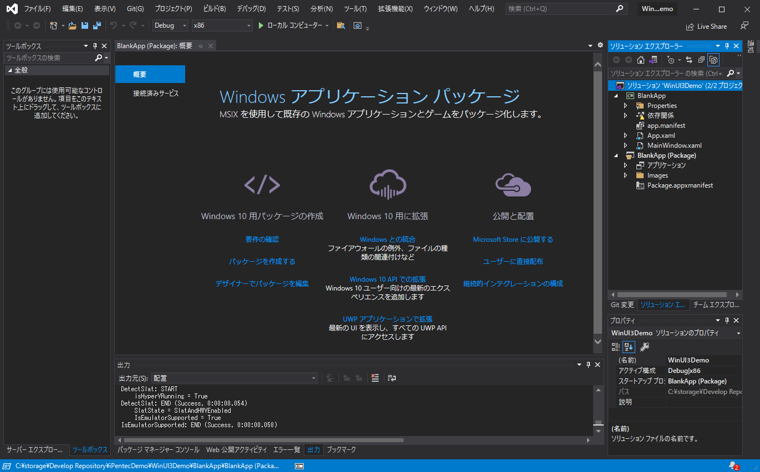Sort properties alphabetically in Properties panel
This screenshot has height=472, width=760.
click(629, 346)
